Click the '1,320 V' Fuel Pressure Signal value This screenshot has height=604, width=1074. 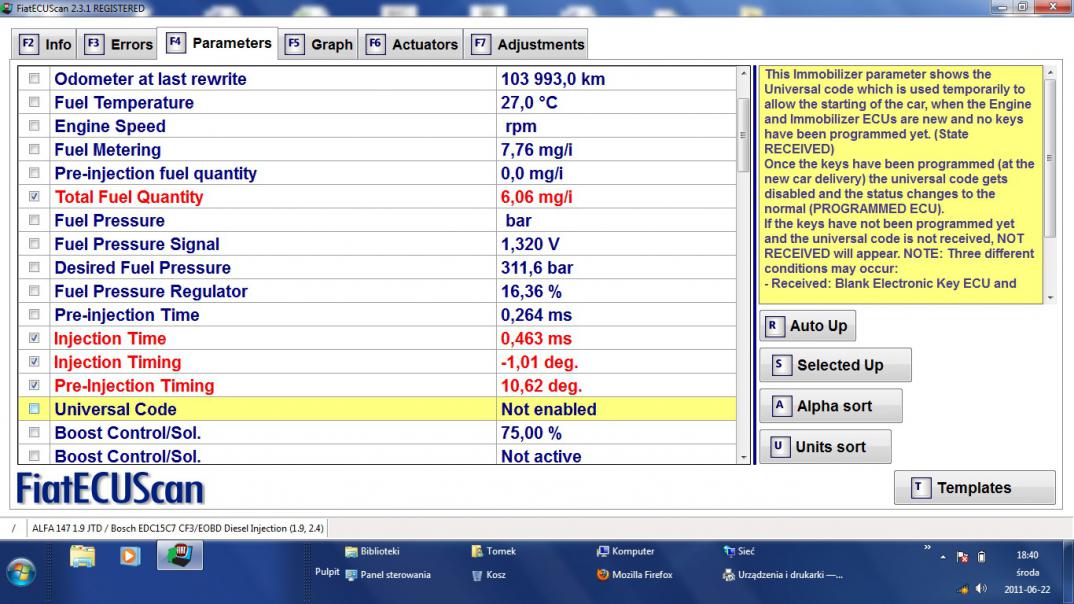click(x=530, y=244)
